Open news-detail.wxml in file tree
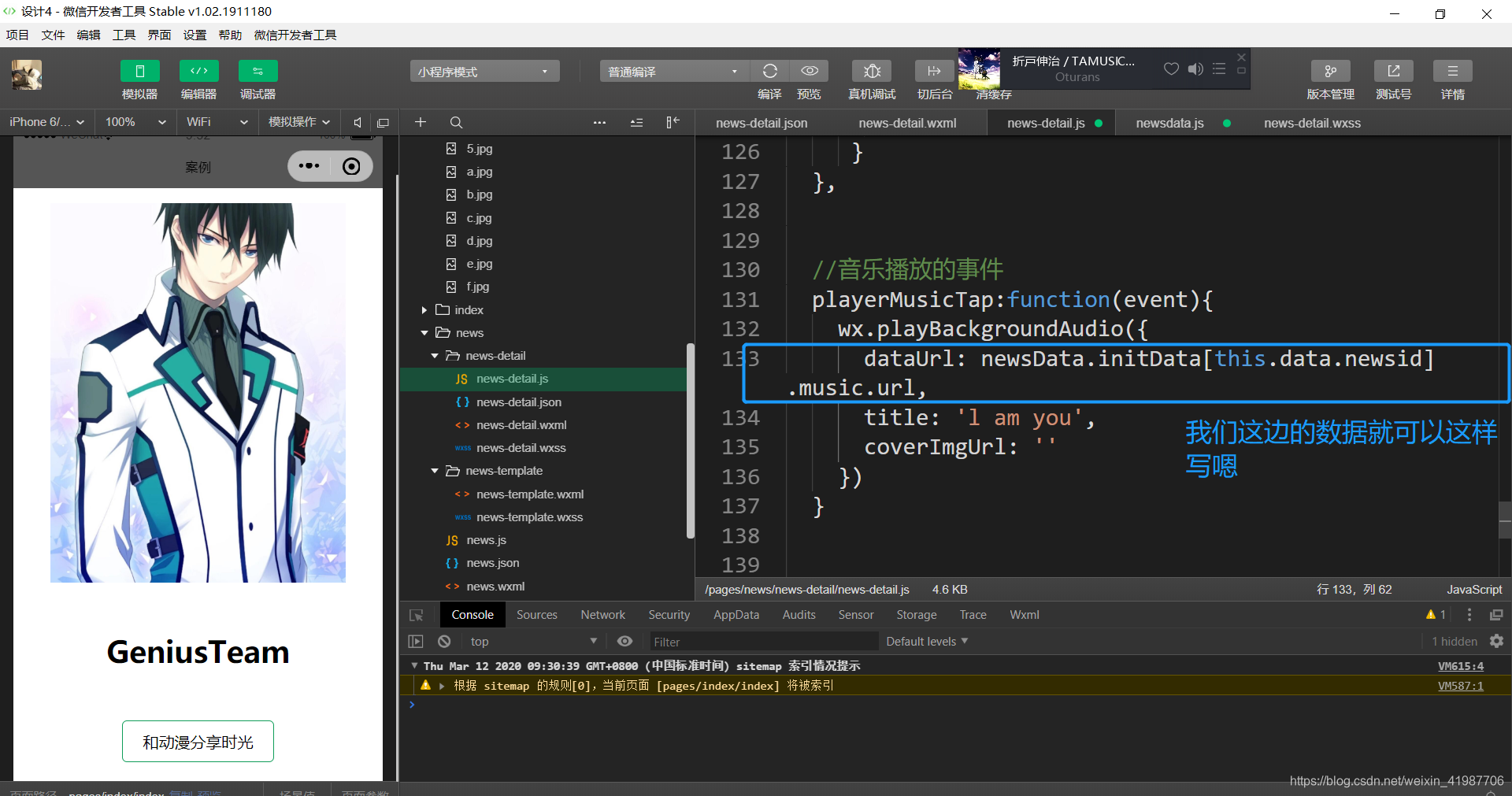1512x796 pixels. point(521,424)
